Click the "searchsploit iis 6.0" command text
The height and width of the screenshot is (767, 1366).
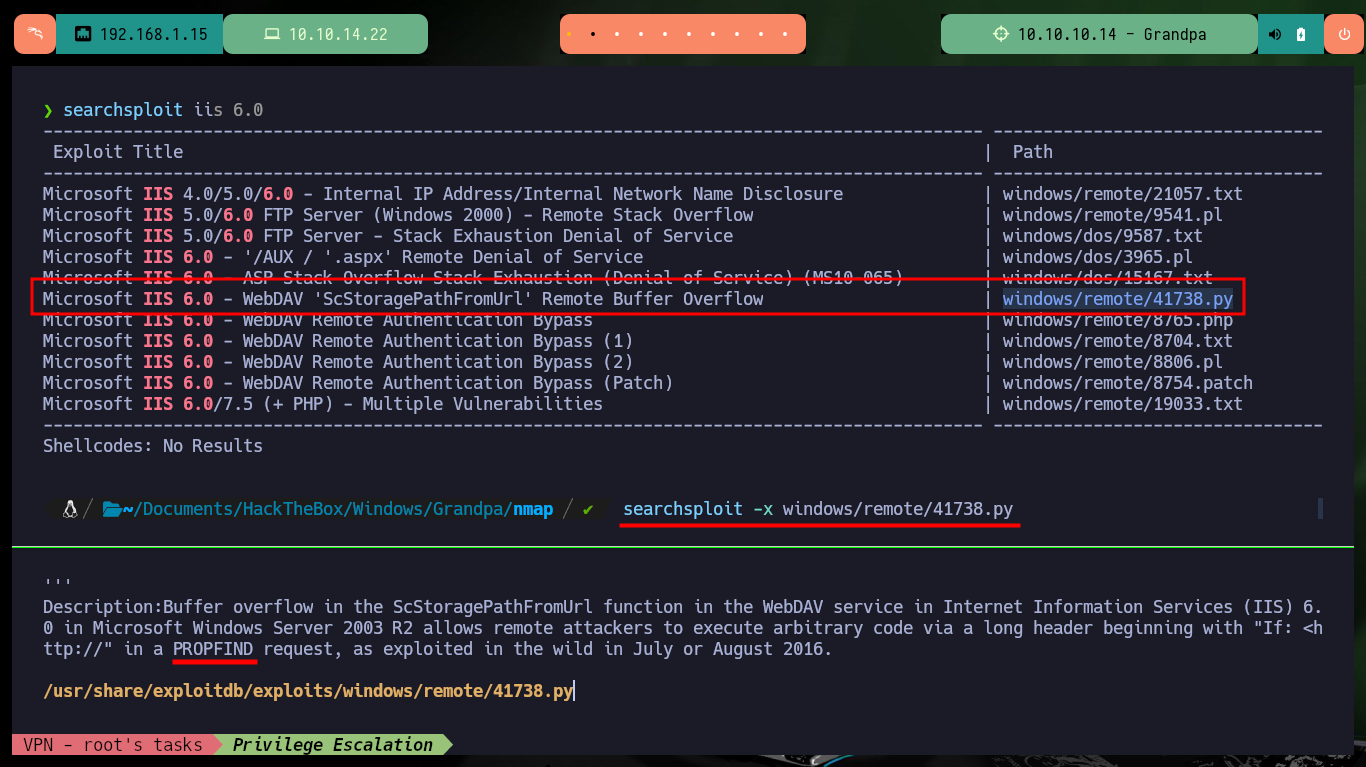pyautogui.click(x=163, y=110)
